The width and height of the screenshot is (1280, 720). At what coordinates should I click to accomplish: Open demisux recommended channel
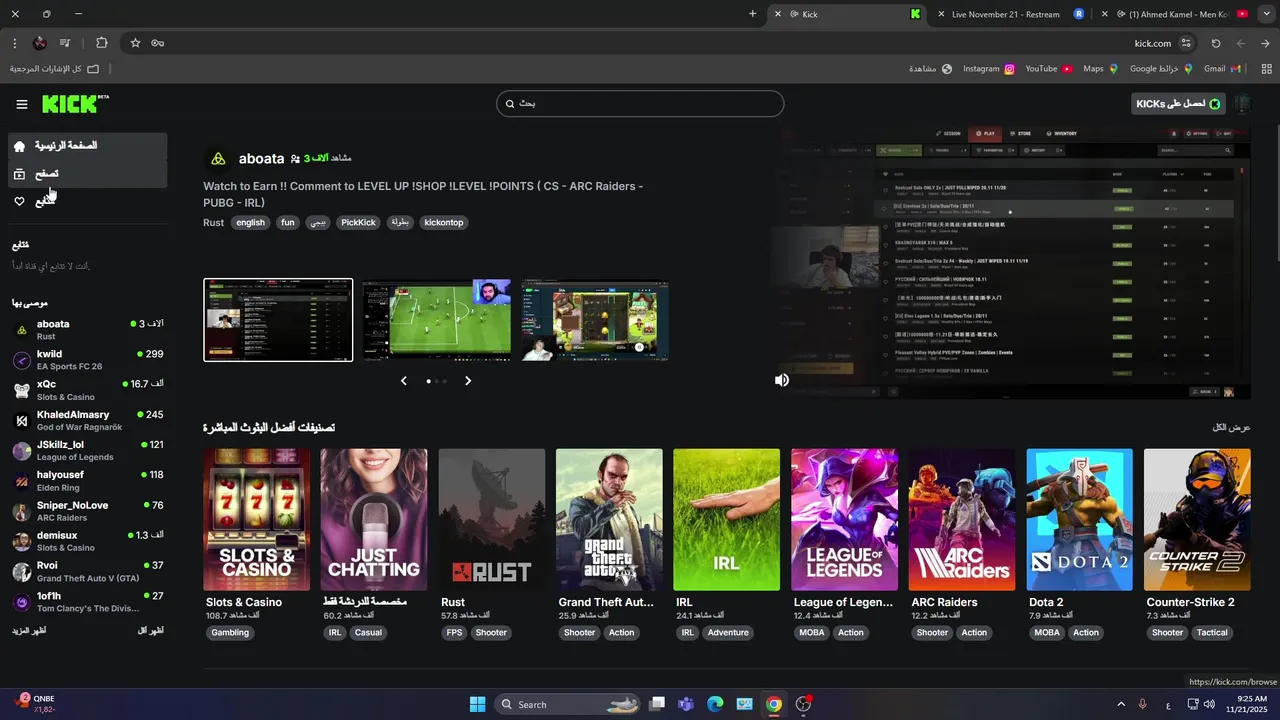click(87, 541)
